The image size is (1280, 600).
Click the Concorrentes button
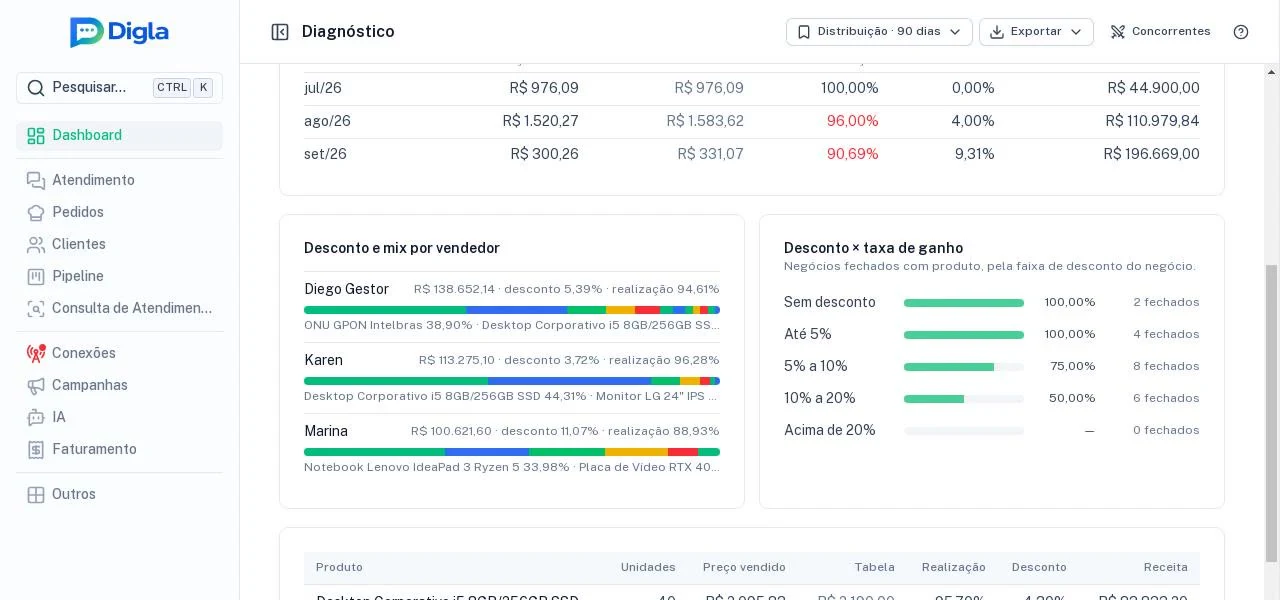pyautogui.click(x=1160, y=32)
